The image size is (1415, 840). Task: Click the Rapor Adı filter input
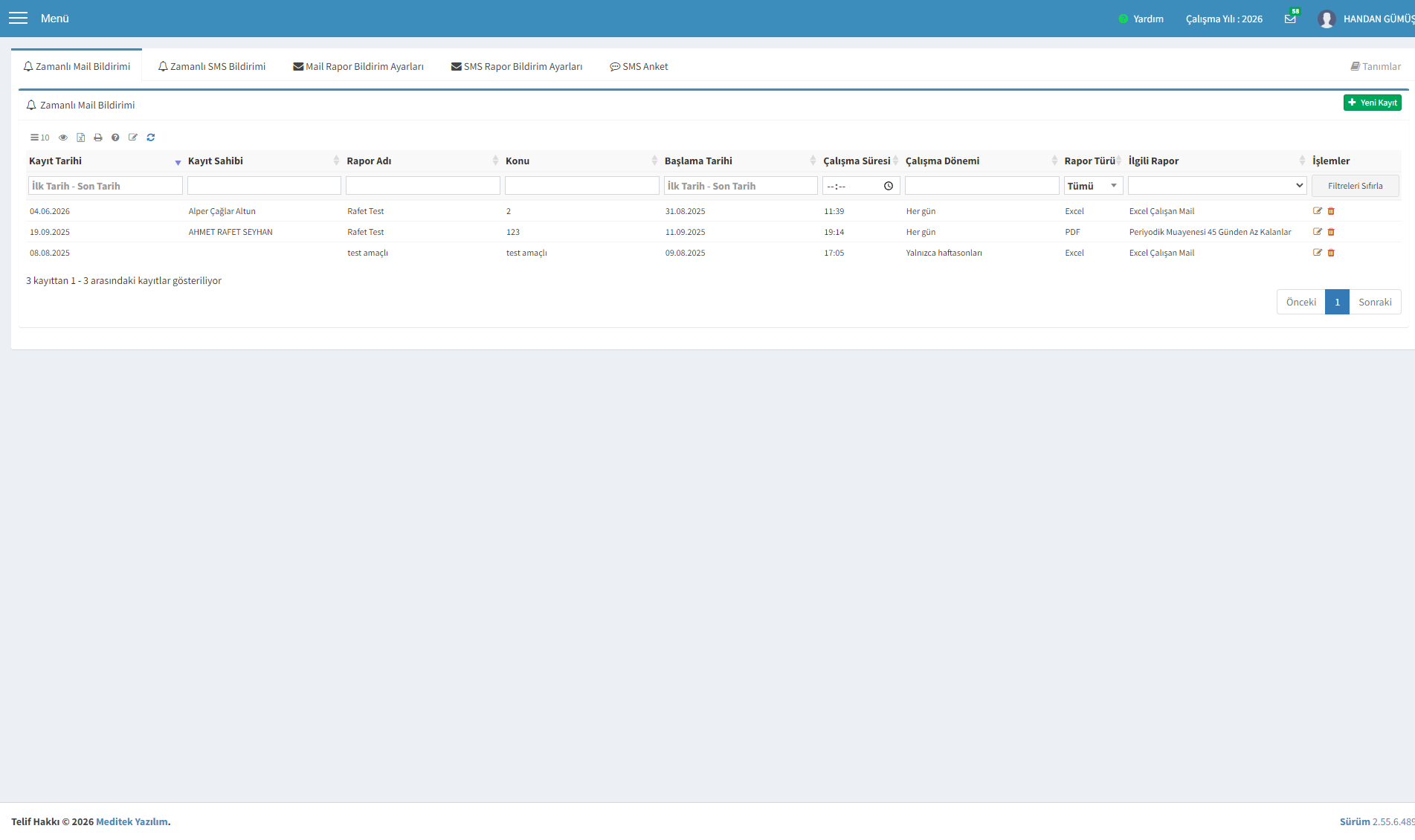point(423,186)
